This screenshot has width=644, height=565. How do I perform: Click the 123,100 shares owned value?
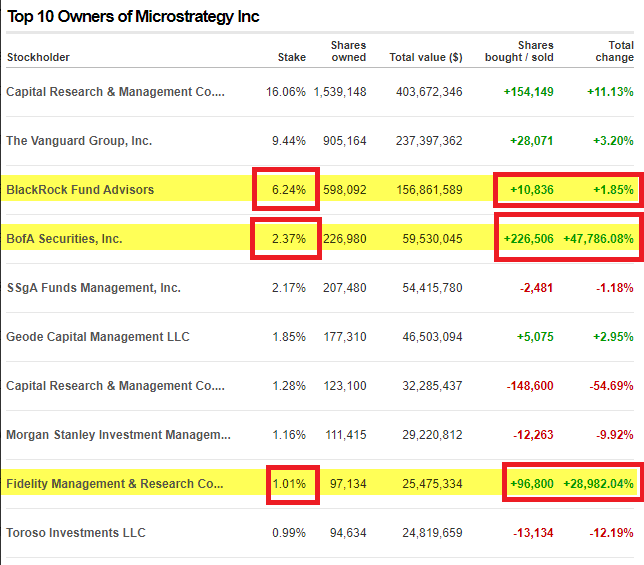point(345,386)
